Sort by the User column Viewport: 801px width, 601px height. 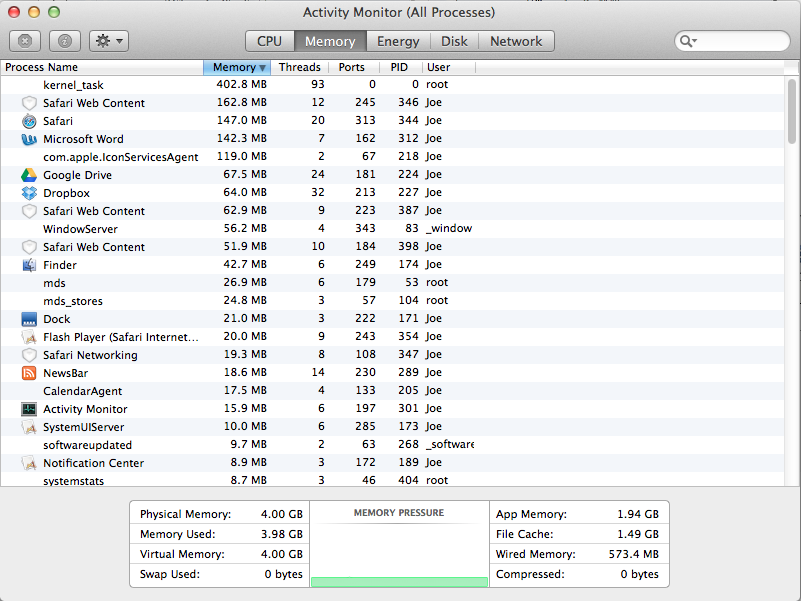tap(449, 67)
